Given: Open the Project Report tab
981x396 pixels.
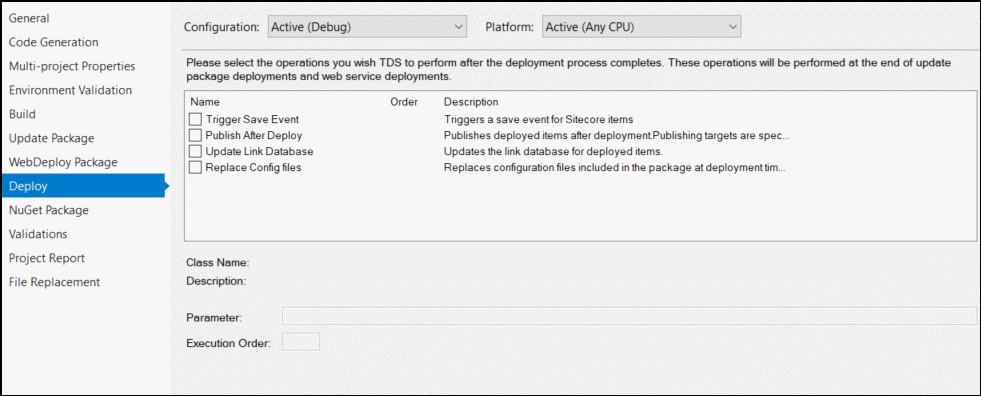Looking at the screenshot, I should pos(46,258).
